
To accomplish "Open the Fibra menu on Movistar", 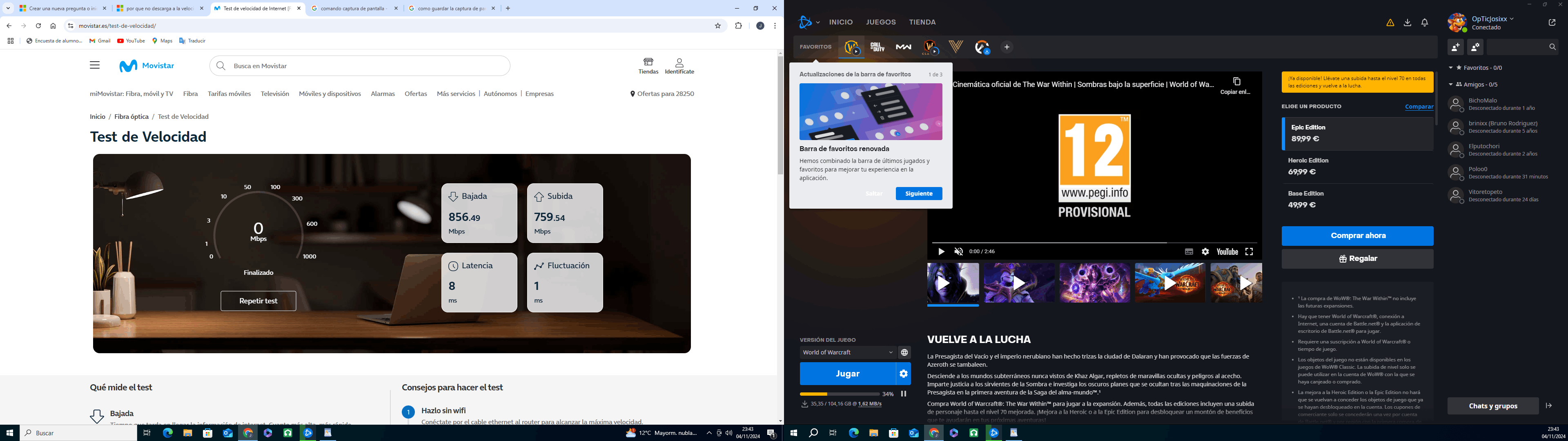I will [191, 94].
